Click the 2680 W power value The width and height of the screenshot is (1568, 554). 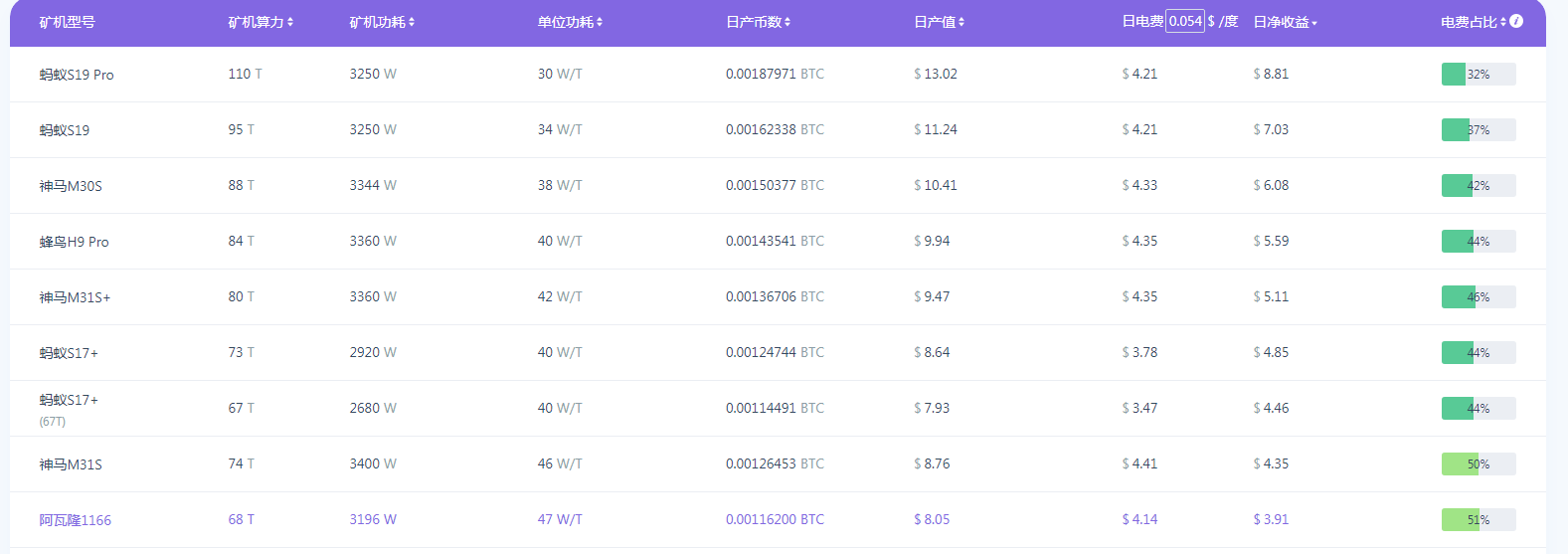click(373, 408)
